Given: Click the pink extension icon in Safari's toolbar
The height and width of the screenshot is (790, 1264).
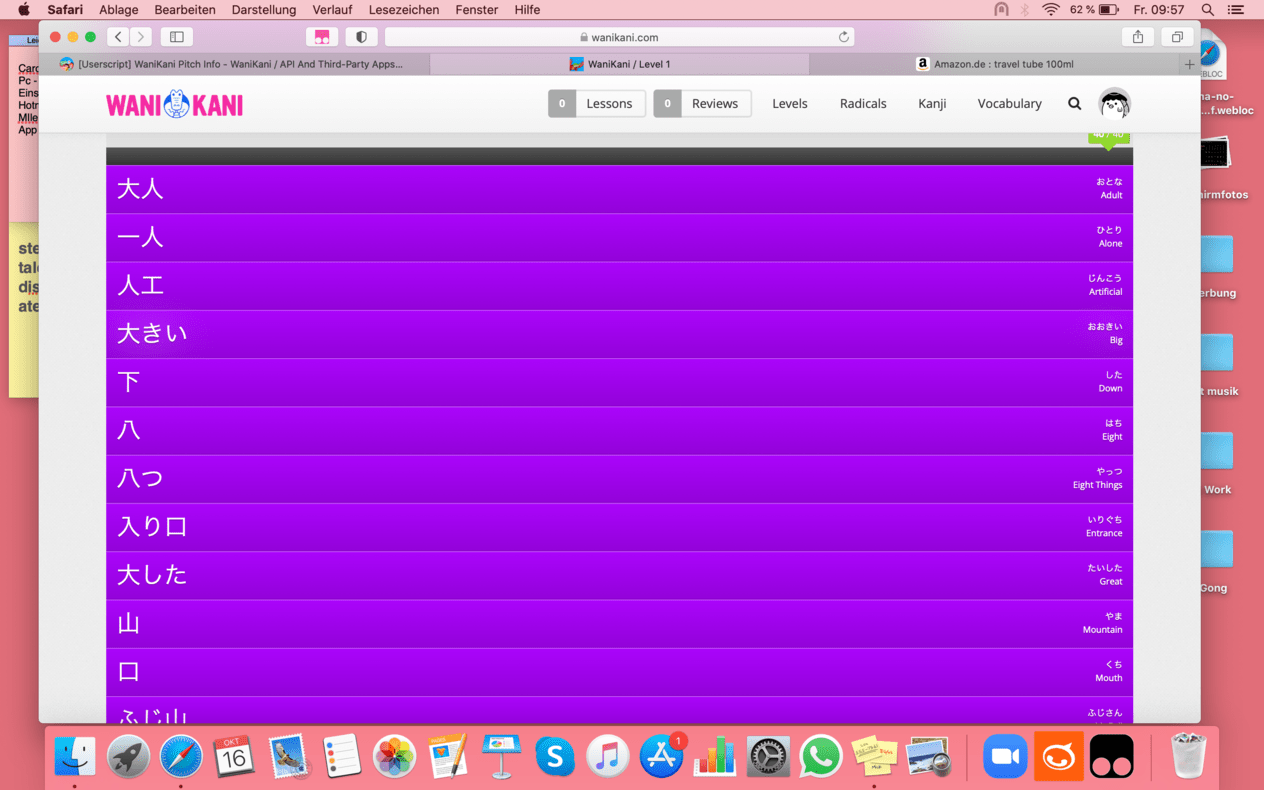Looking at the screenshot, I should pyautogui.click(x=322, y=37).
